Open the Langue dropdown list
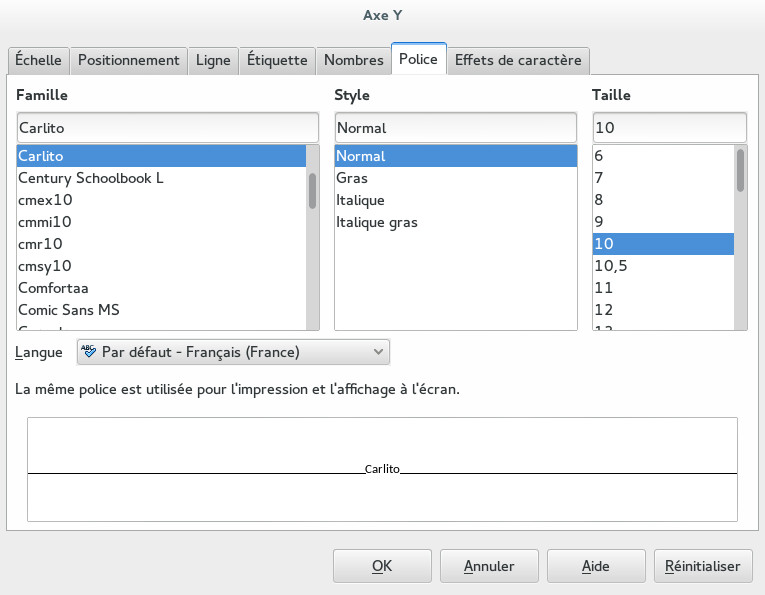The width and height of the screenshot is (765, 595). click(x=377, y=352)
